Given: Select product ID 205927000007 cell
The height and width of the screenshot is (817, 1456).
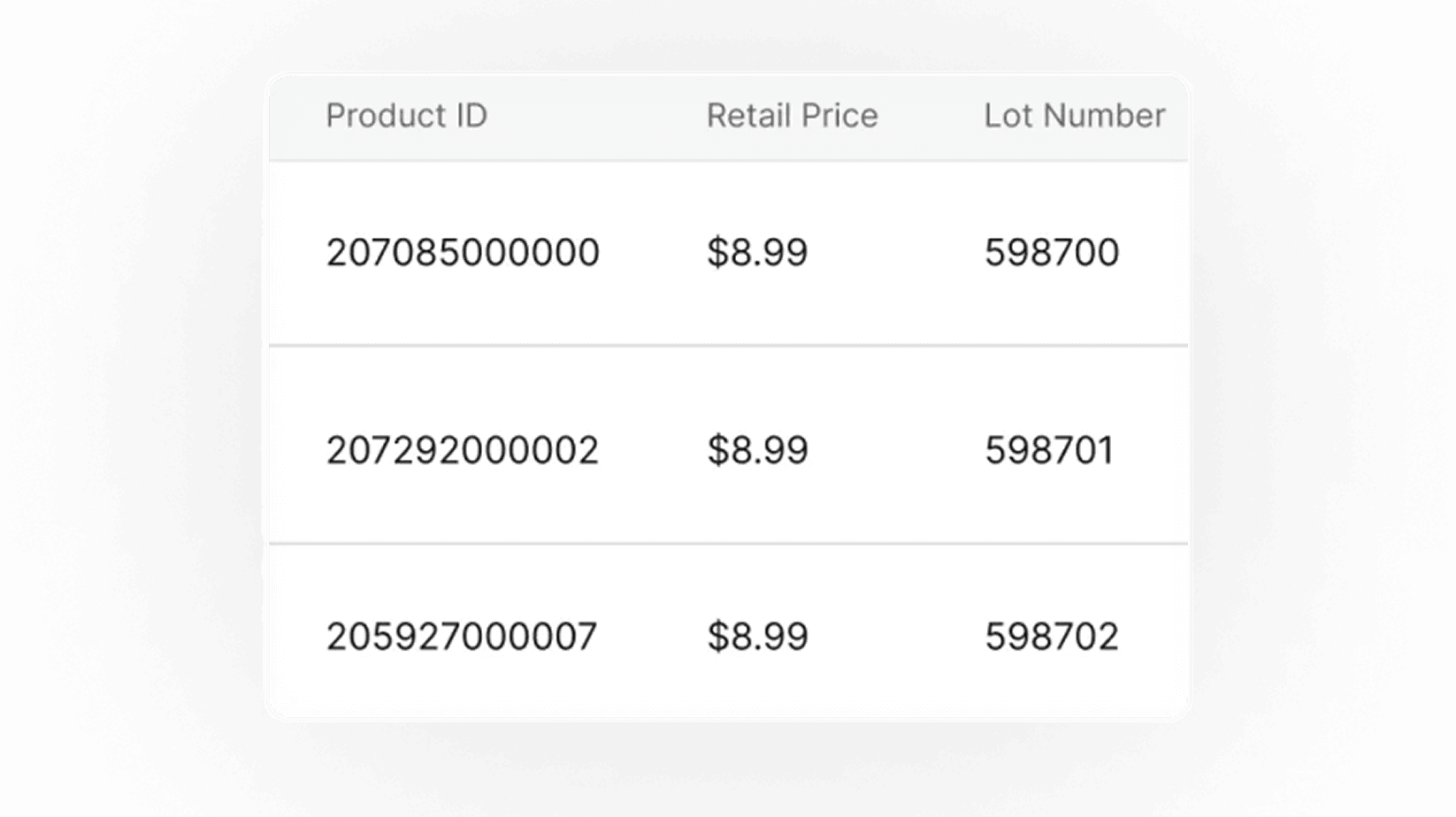Looking at the screenshot, I should (x=462, y=637).
